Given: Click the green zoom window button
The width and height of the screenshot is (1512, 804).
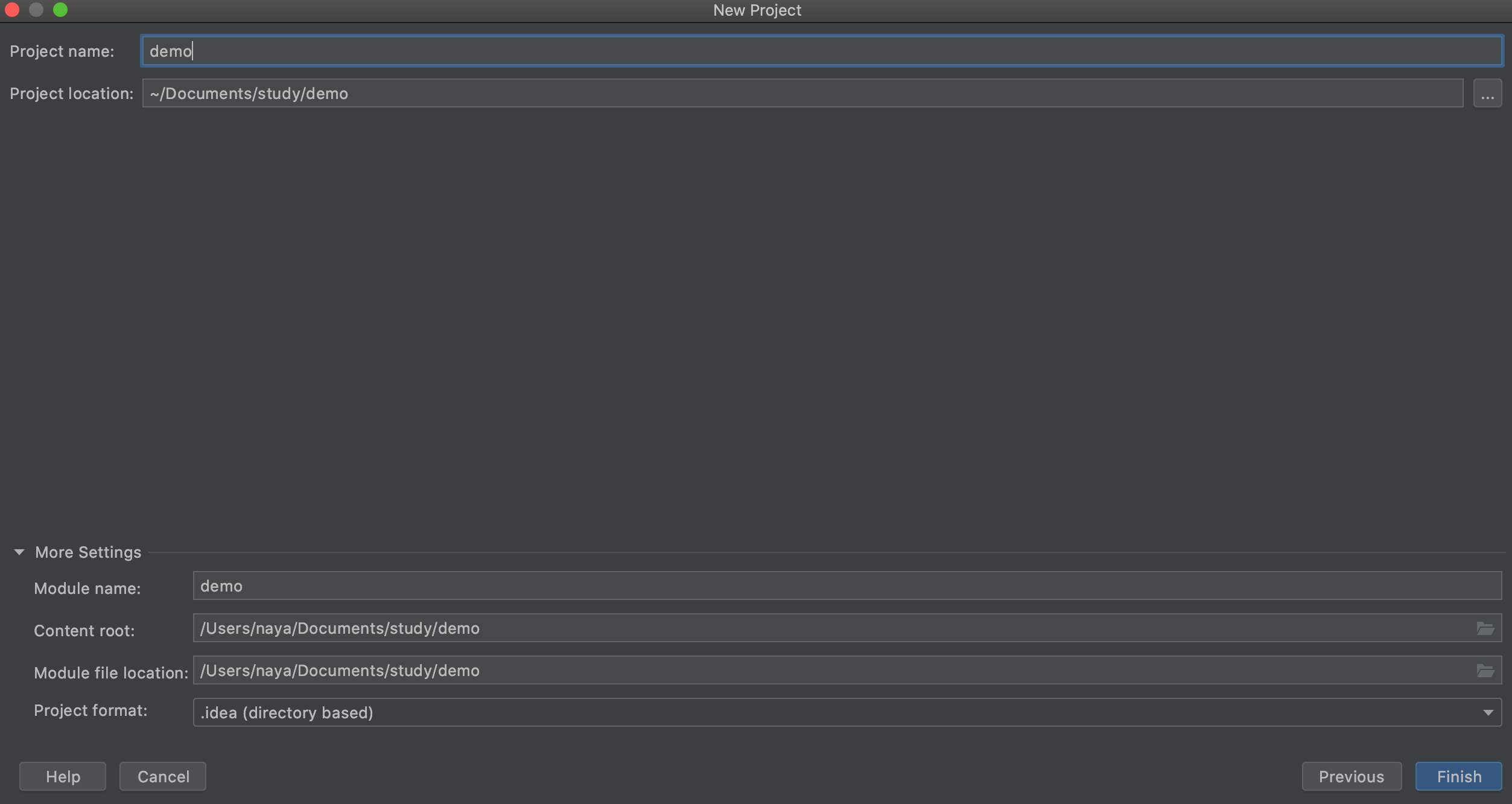Looking at the screenshot, I should [60, 10].
